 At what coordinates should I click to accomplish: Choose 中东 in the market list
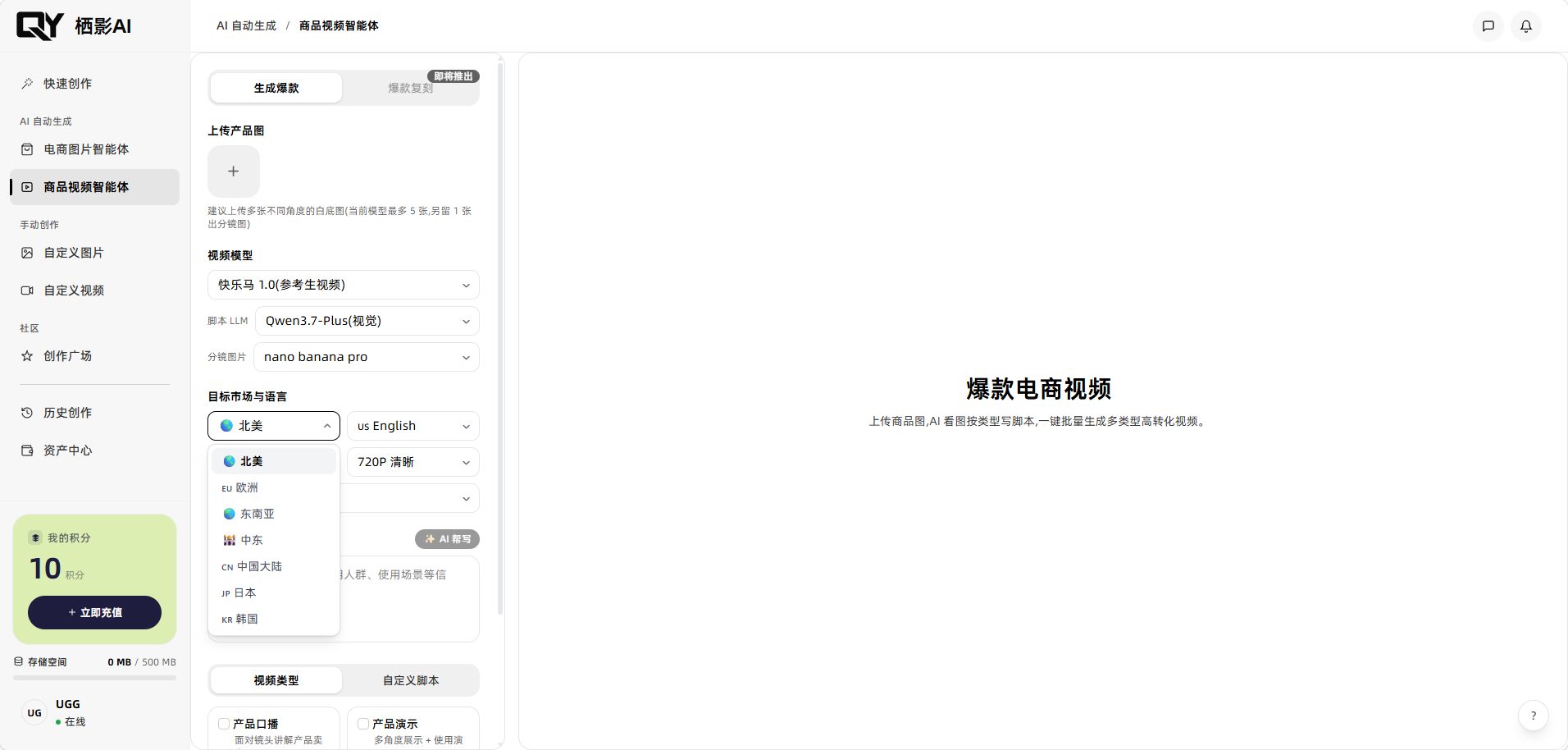274,540
